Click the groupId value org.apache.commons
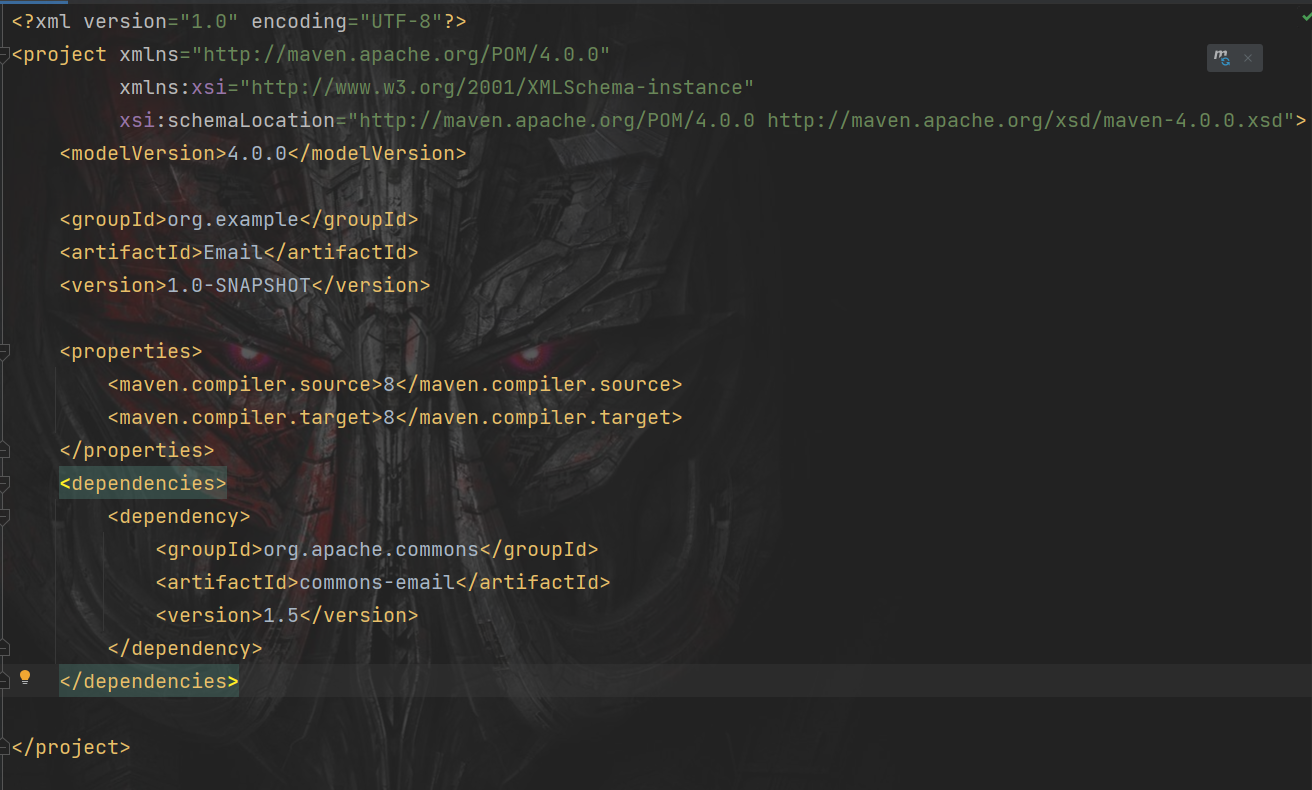This screenshot has width=1312, height=790. pyautogui.click(x=371, y=549)
